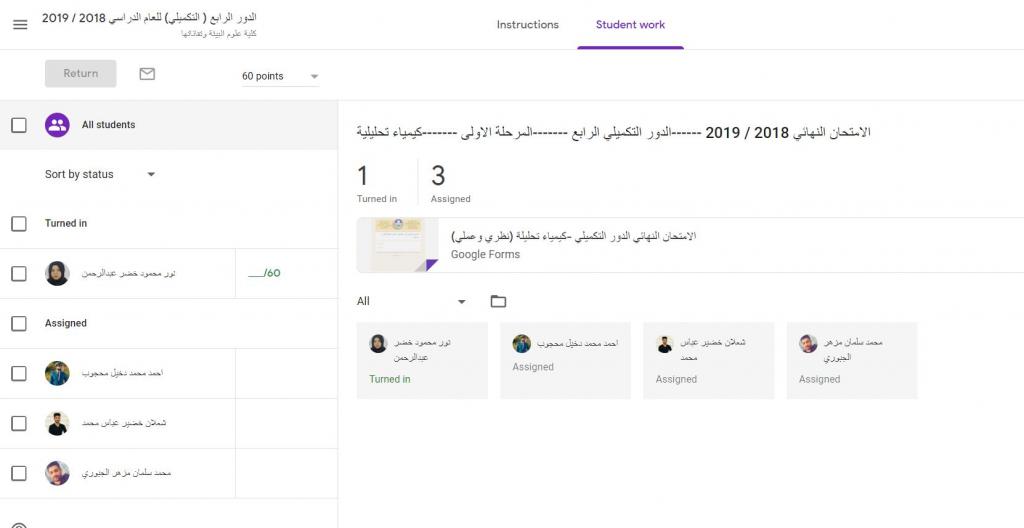Switch to the Instructions tab
Viewport: 1024px width, 528px height.
(527, 25)
